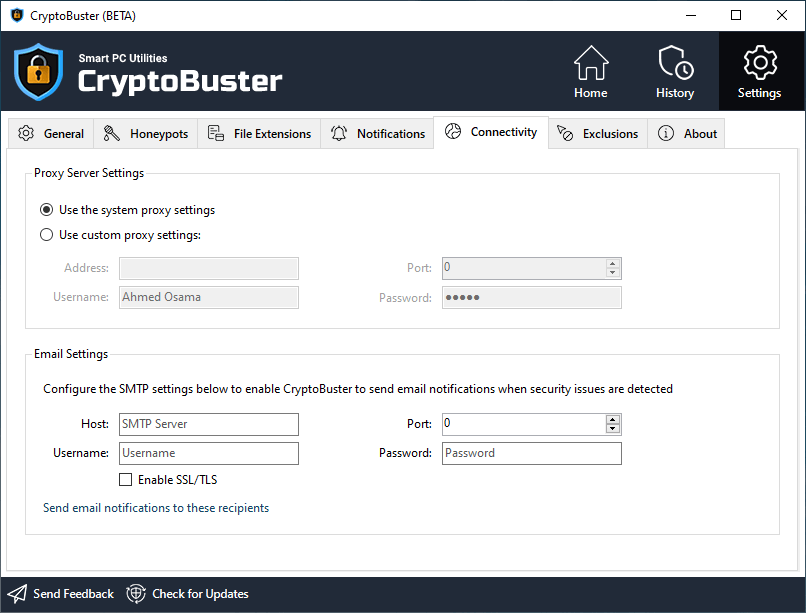Viewport: 806px width, 613px height.
Task: Select the Connectivity tab label
Action: point(504,132)
